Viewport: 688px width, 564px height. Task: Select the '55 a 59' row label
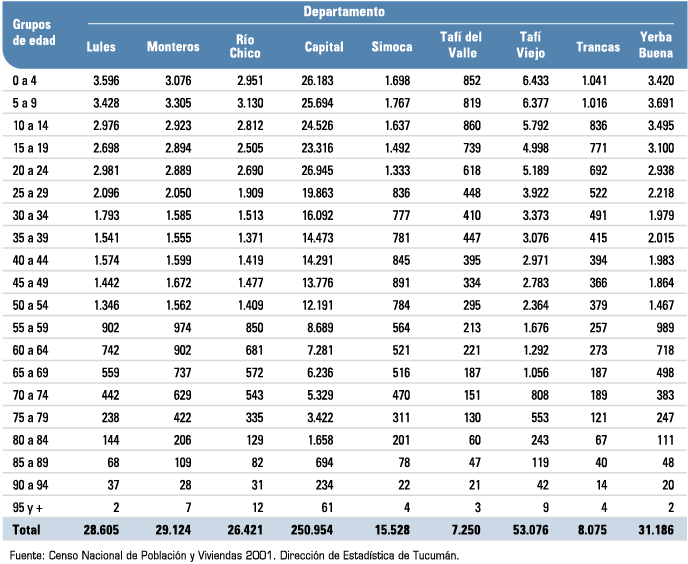coord(30,328)
